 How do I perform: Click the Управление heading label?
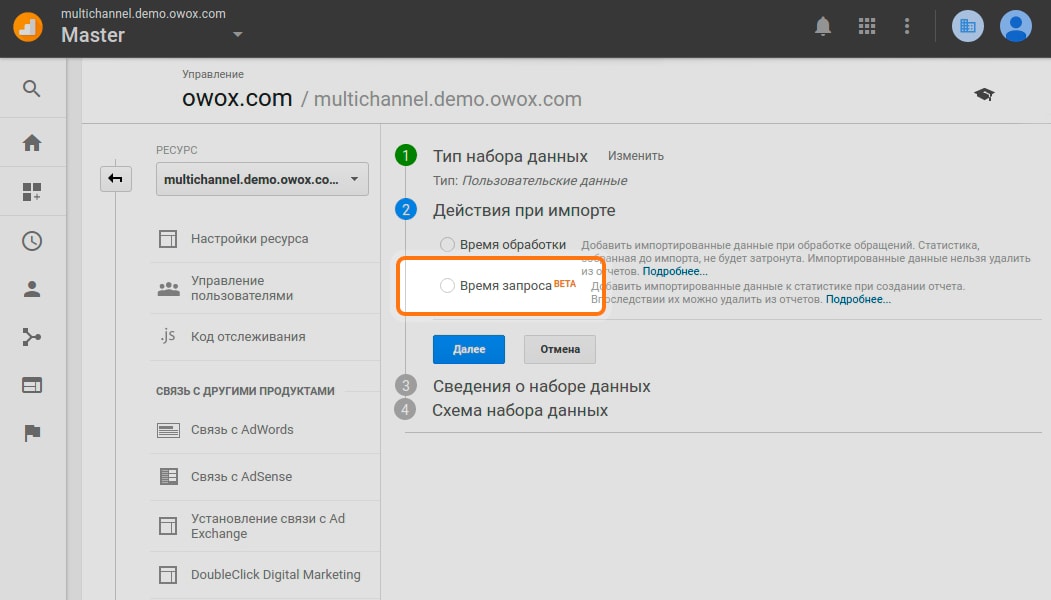[x=213, y=74]
